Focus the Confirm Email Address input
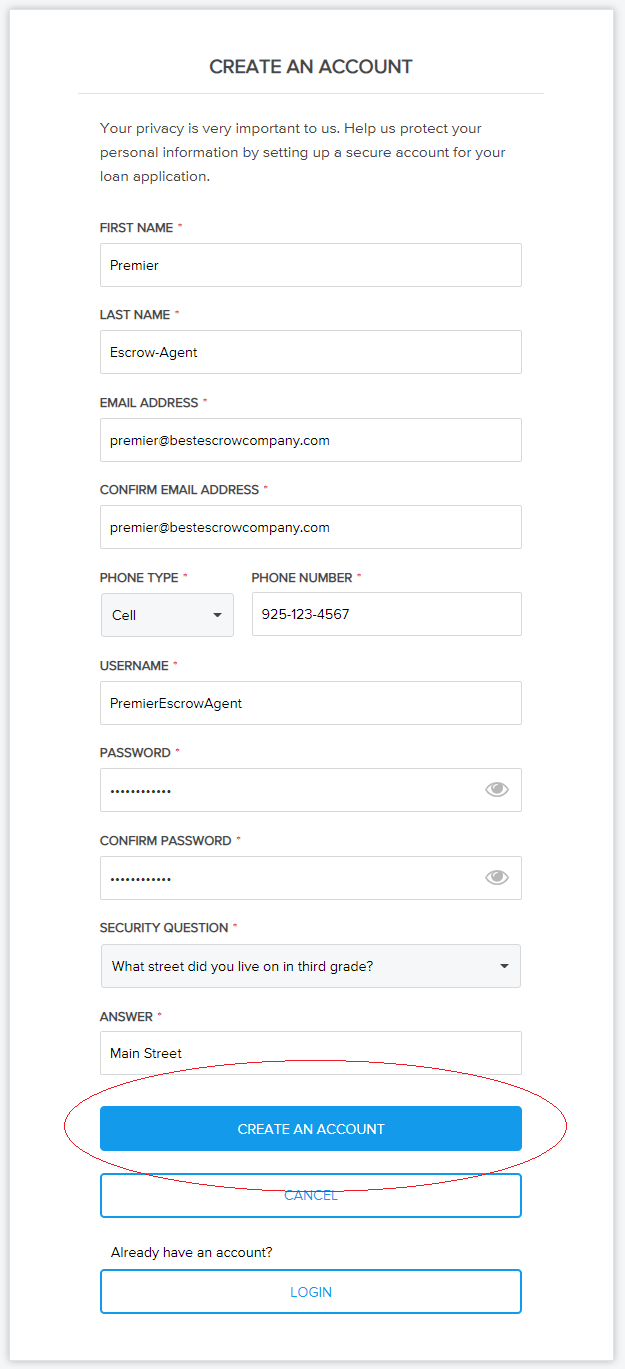The image size is (625, 1369). (311, 527)
